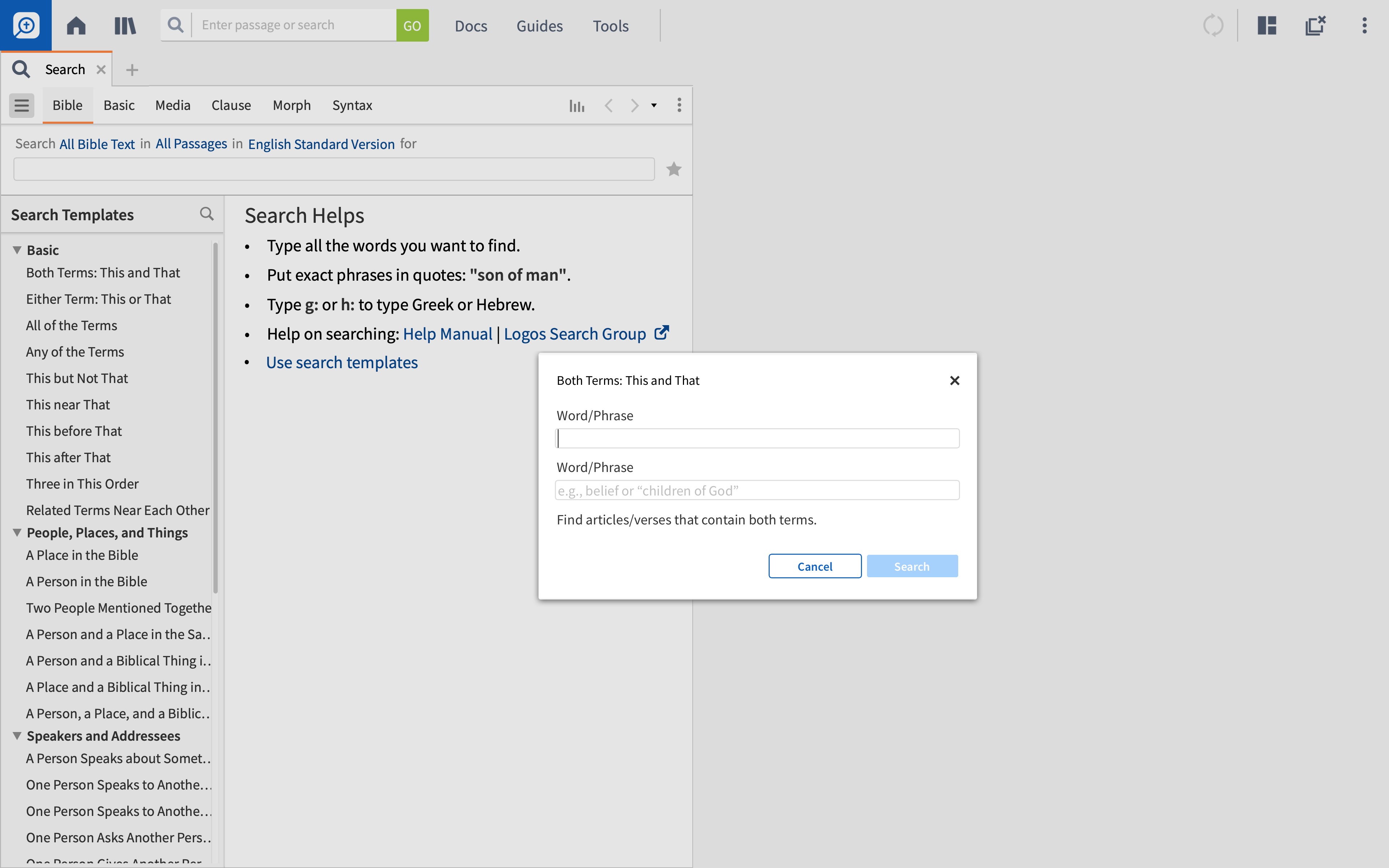Click the favorite search star icon

(674, 169)
